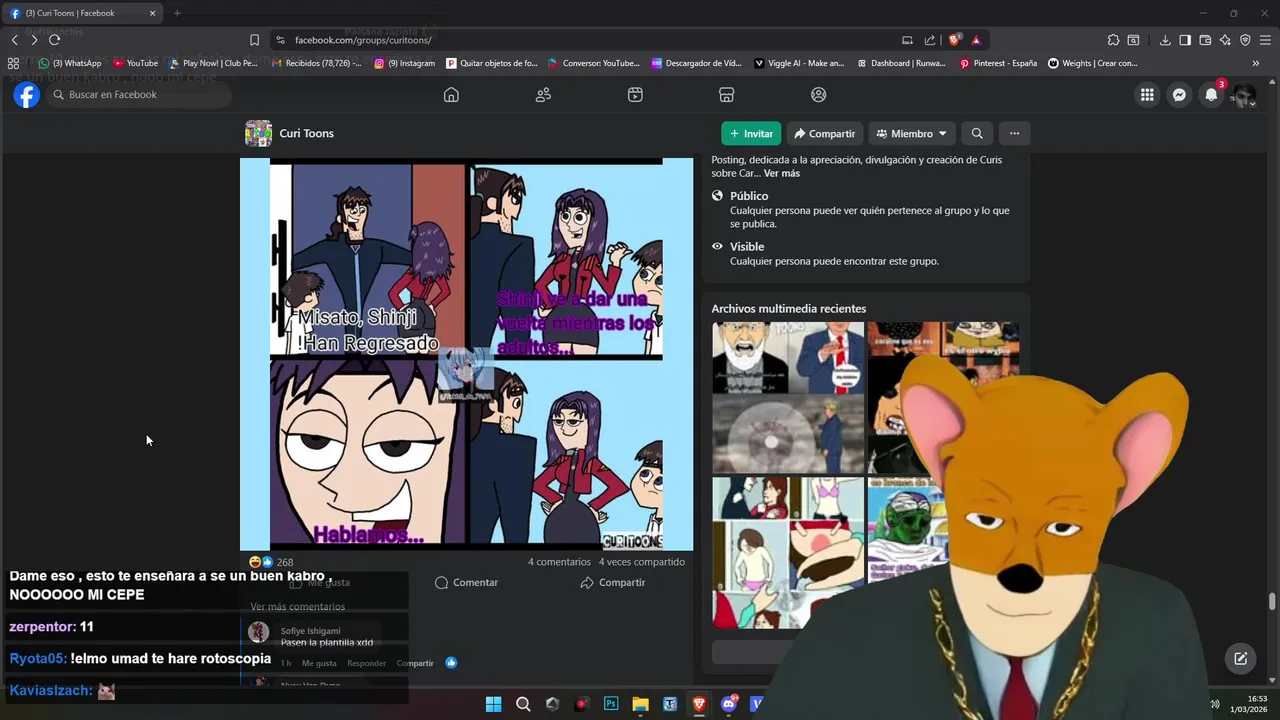Open recent media thumbnail with women drawings
This screenshot has width=1280, height=720.
[788, 552]
